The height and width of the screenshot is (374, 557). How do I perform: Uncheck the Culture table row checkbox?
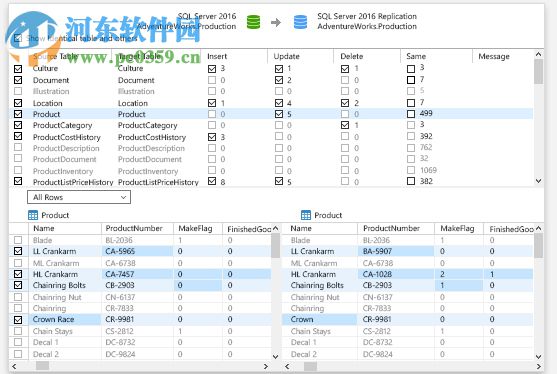(18, 69)
